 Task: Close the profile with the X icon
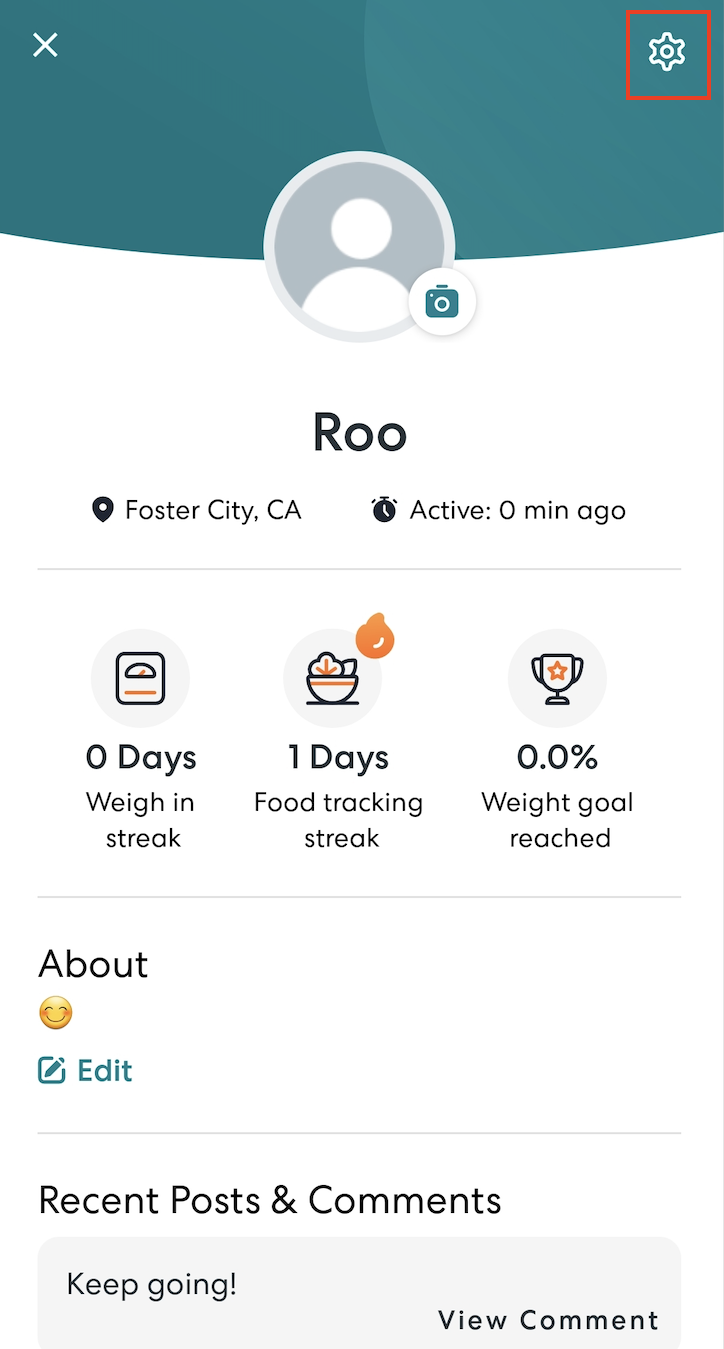coord(45,45)
